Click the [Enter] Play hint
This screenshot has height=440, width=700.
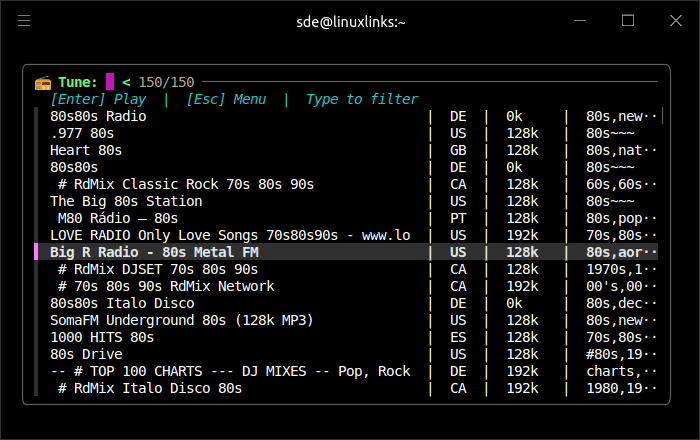click(98, 99)
